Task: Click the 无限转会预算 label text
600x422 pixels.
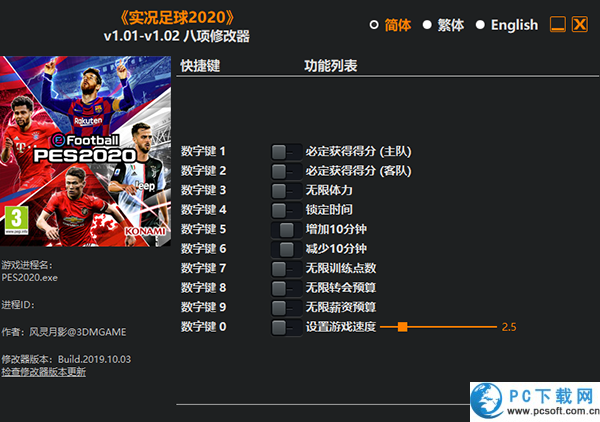Action: tap(341, 288)
